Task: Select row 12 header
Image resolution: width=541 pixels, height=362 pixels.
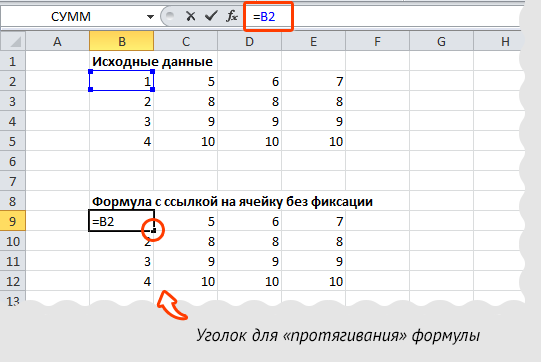Action: [13, 281]
